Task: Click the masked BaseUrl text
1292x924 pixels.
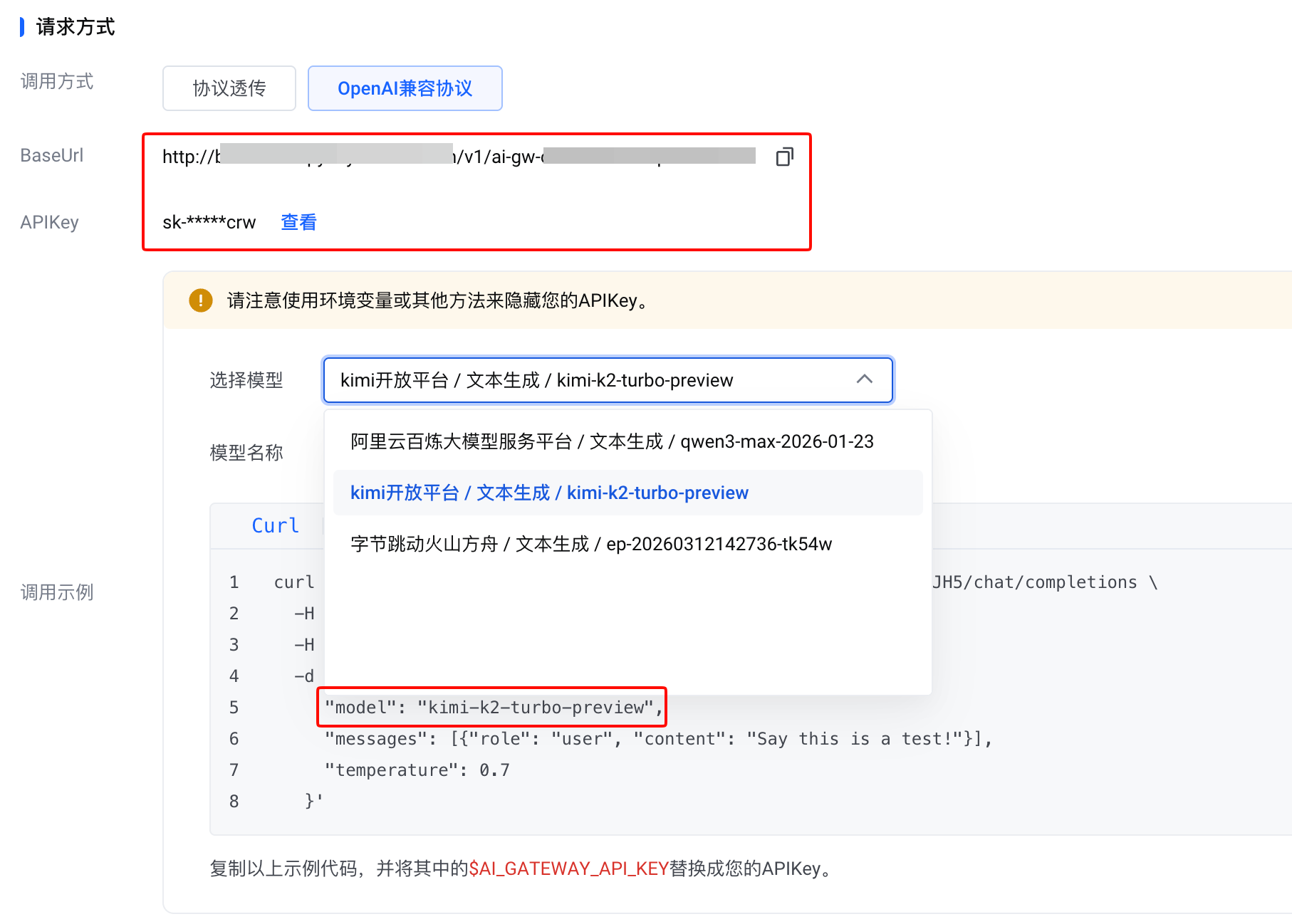Action: pyautogui.click(x=459, y=157)
